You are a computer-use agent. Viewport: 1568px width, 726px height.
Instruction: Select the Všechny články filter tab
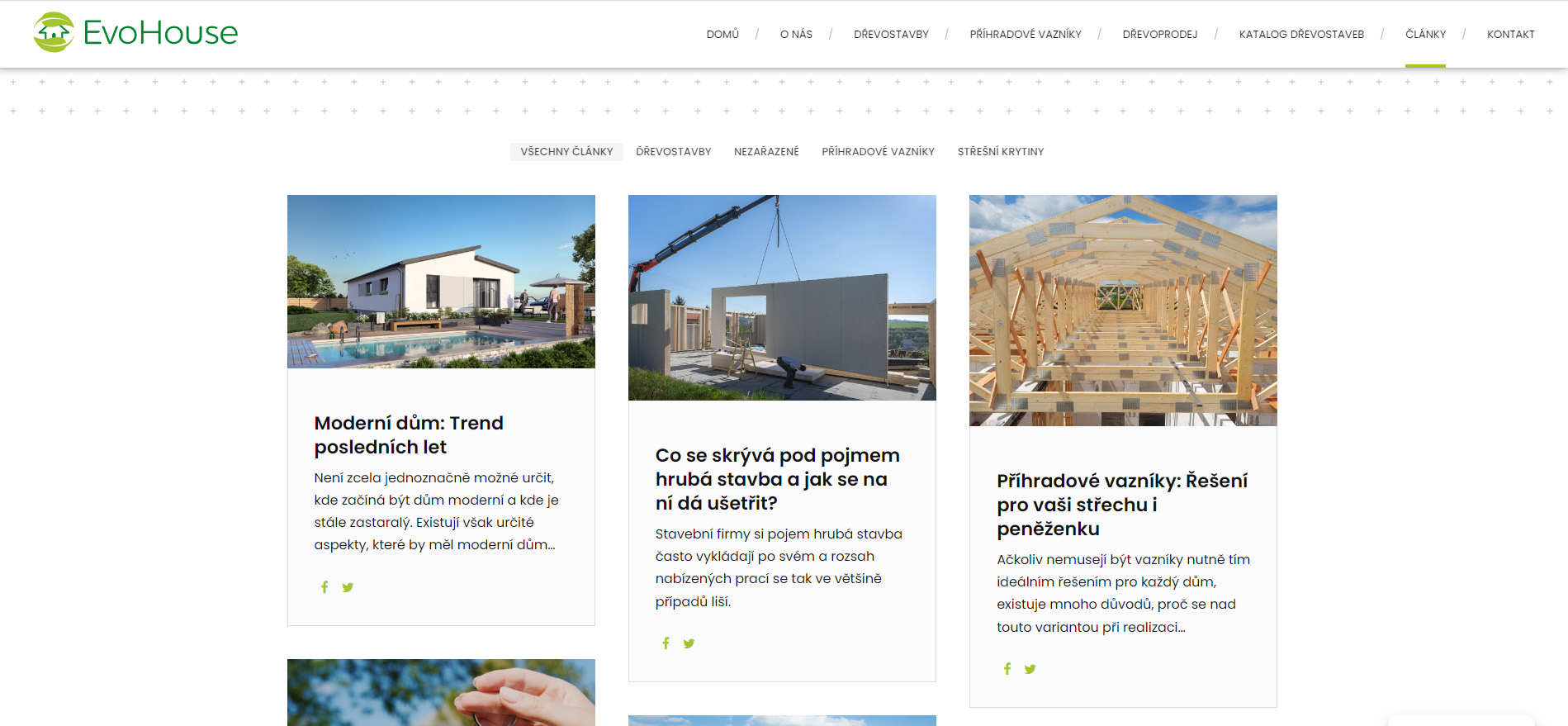click(566, 152)
